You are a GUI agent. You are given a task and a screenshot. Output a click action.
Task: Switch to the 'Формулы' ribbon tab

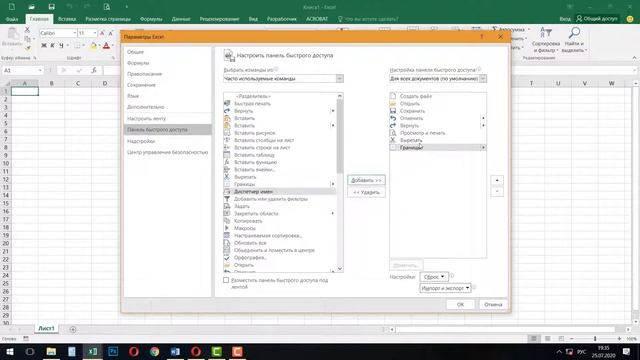[x=151, y=19]
